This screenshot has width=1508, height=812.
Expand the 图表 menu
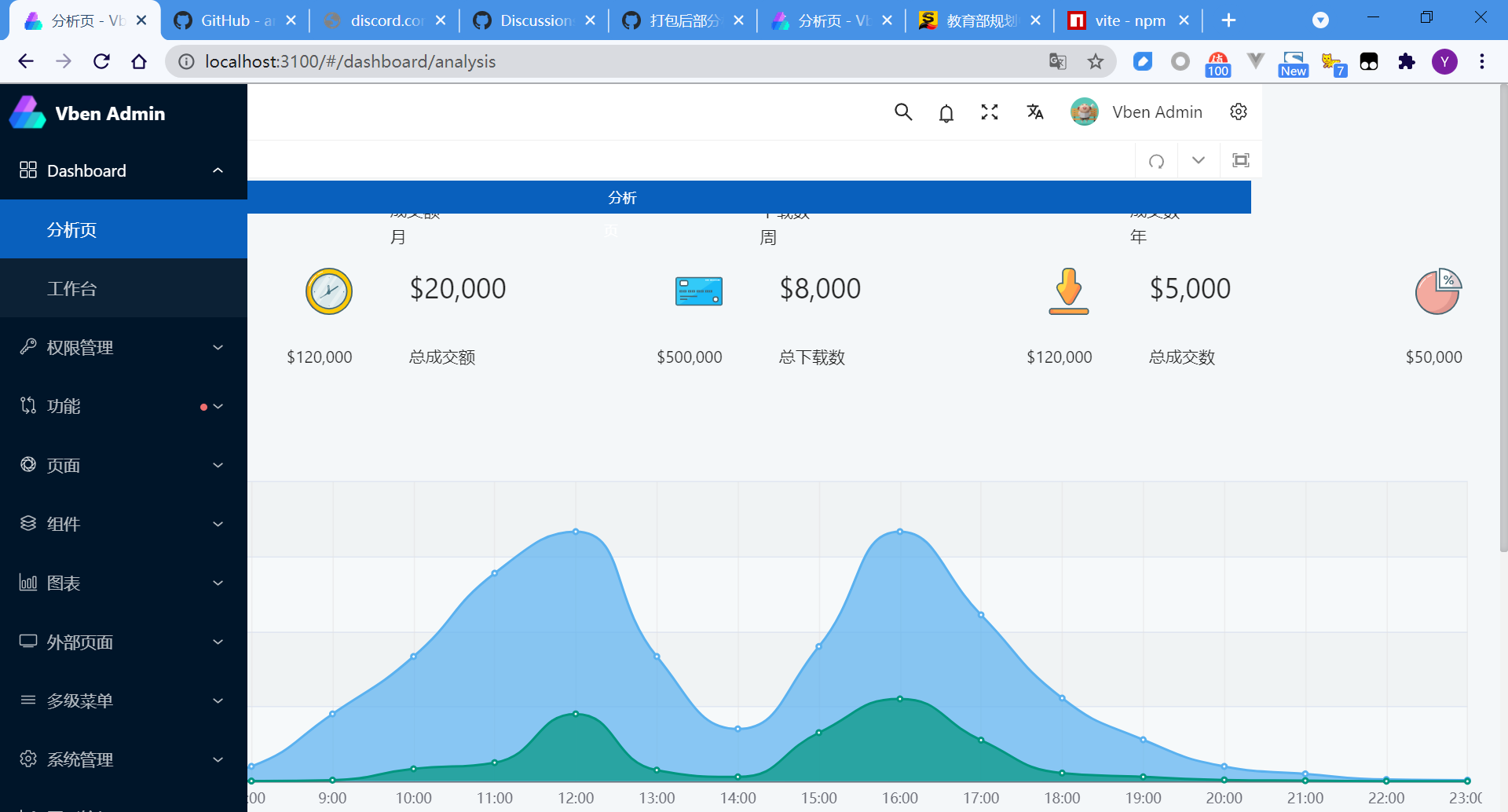click(123, 583)
